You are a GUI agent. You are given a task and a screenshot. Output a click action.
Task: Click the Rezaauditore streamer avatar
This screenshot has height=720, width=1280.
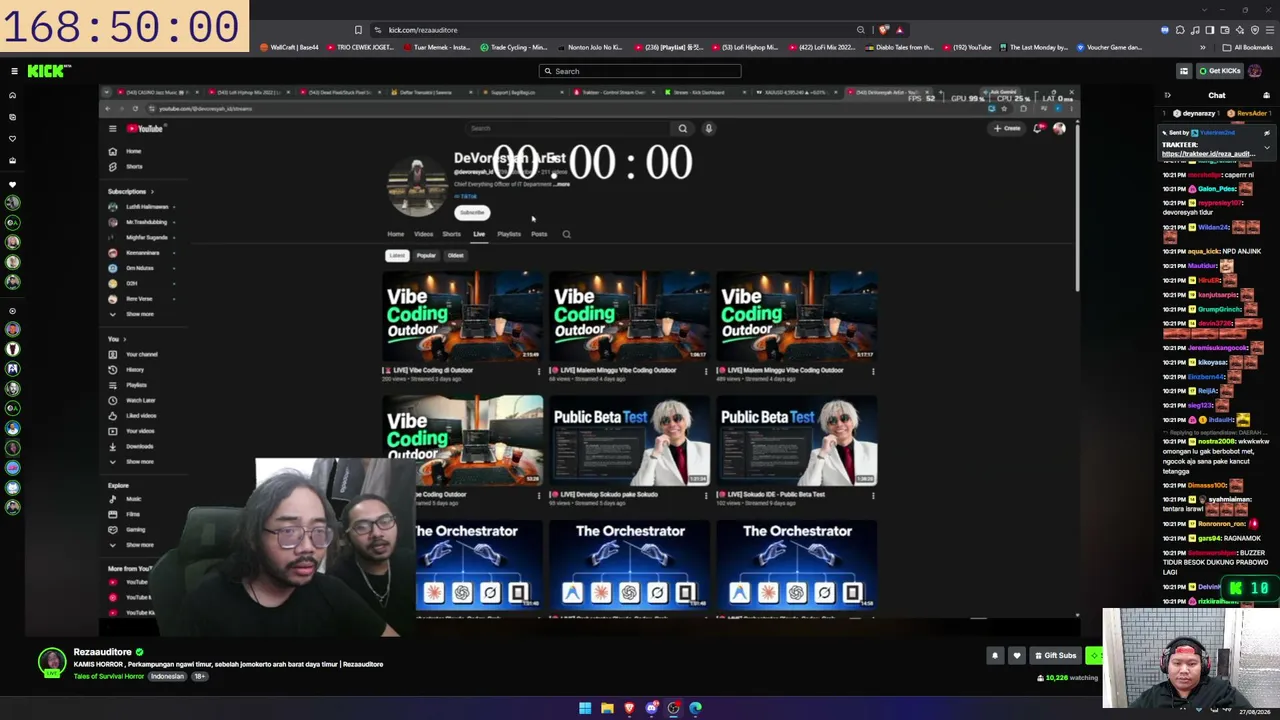pyautogui.click(x=51, y=662)
